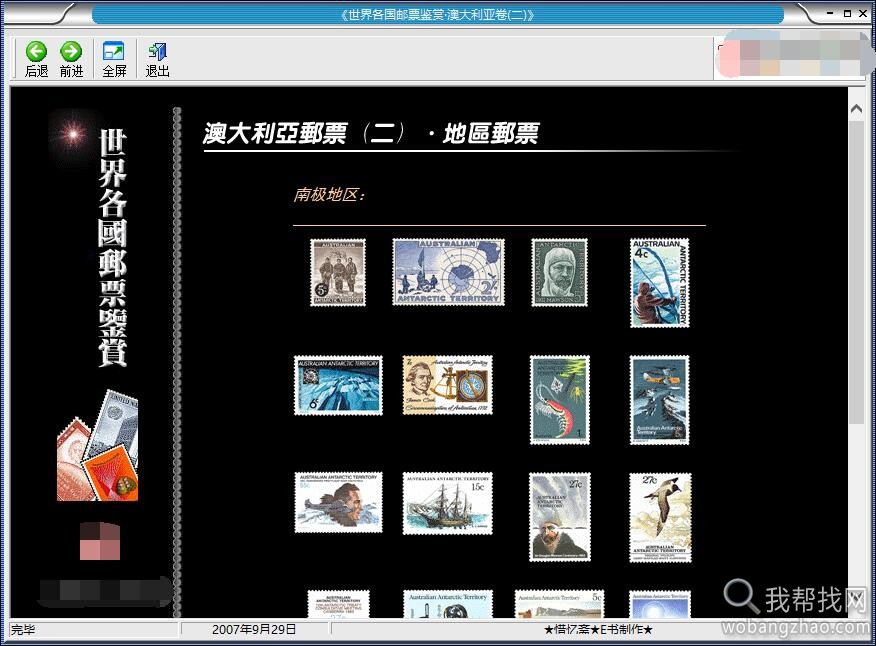Open the aircraft over mountains stamp
This screenshot has height=646, width=876.
click(660, 400)
